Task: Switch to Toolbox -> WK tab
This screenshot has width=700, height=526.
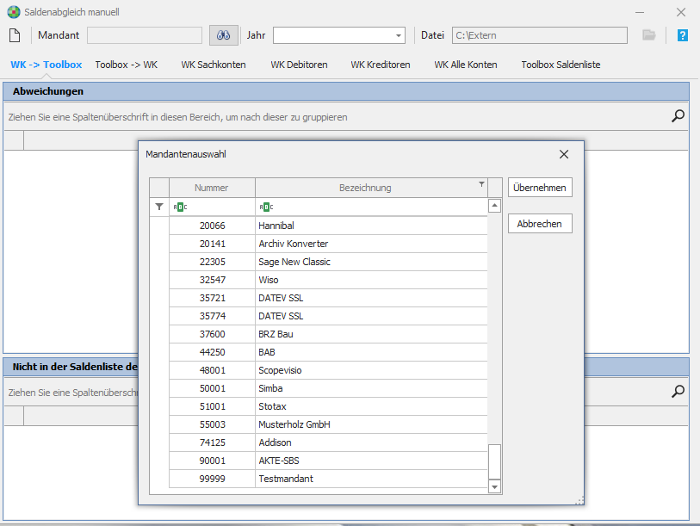Action: click(126, 65)
